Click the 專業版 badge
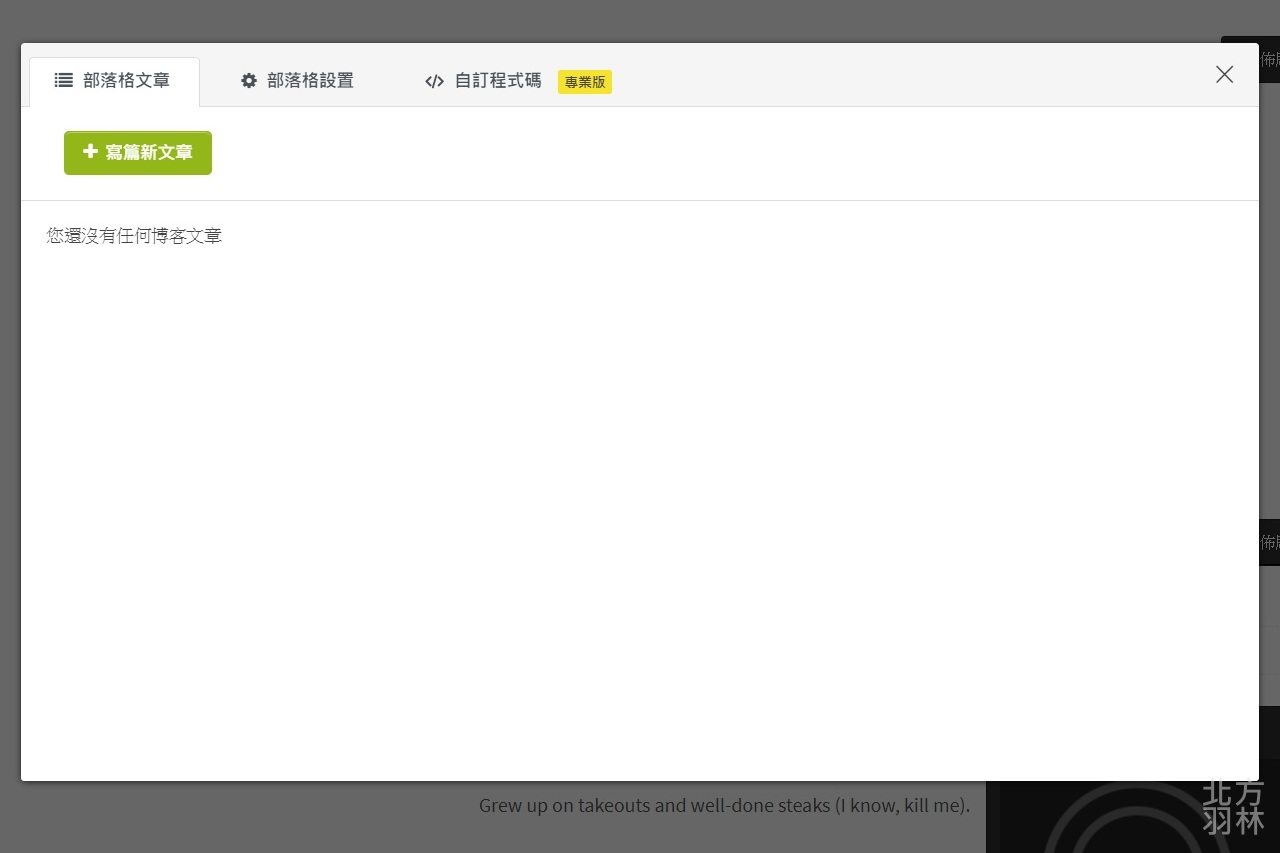 tap(585, 82)
